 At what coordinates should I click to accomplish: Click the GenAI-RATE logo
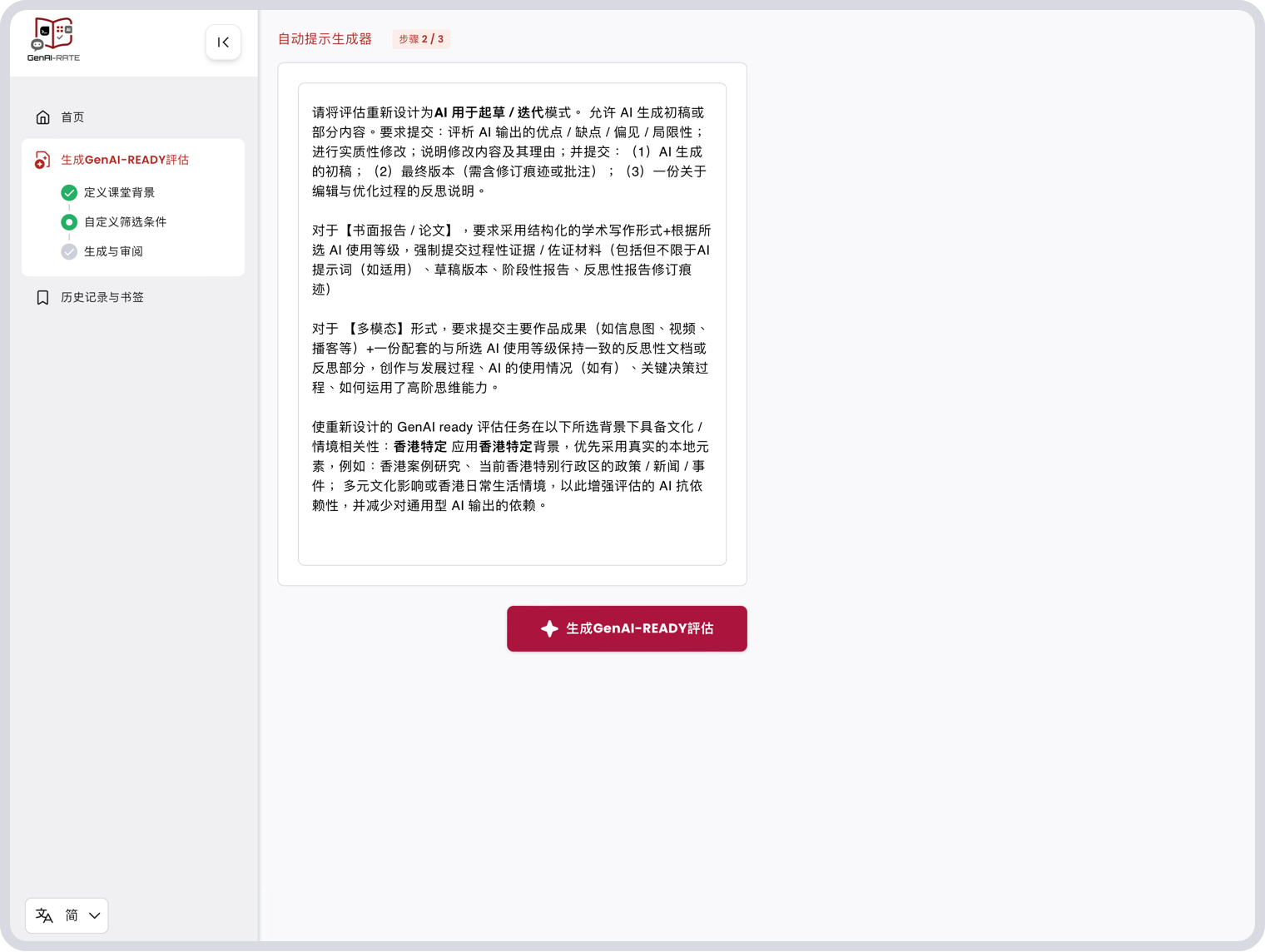(53, 40)
